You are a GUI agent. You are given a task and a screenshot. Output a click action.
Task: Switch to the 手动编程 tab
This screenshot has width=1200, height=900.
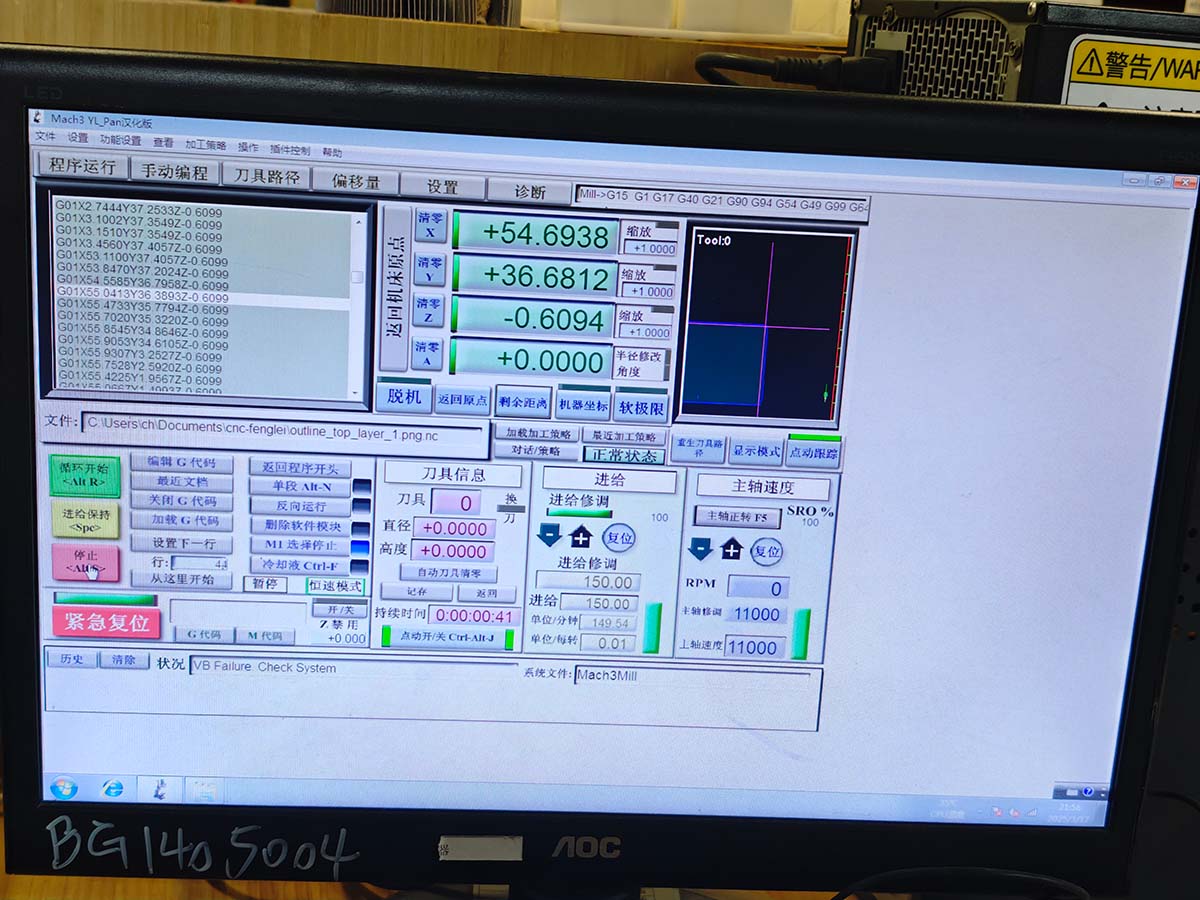coord(174,172)
